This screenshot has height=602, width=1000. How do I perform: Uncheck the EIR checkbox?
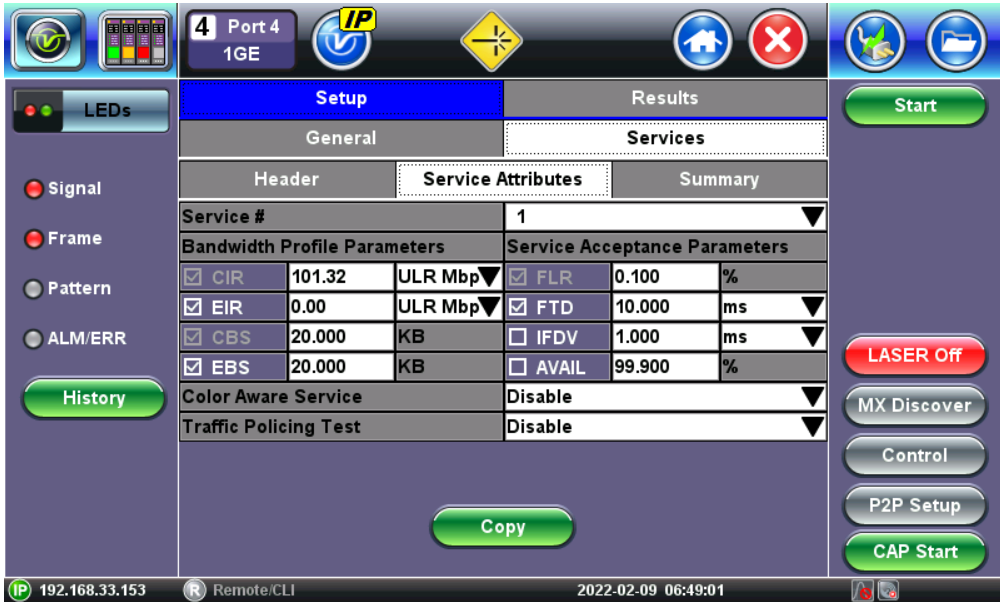[193, 307]
